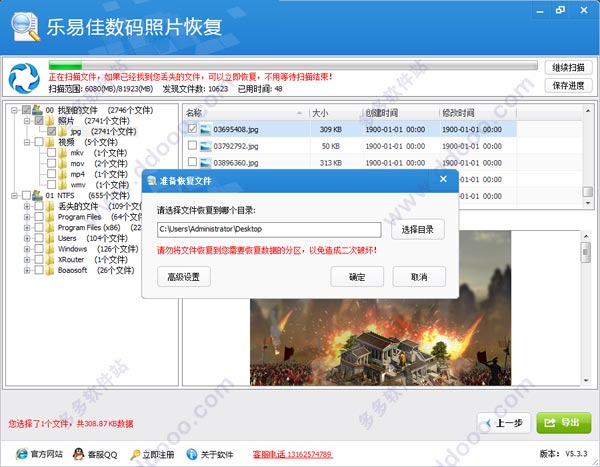
Task: Sort file list by 名称 column
Action: [246, 113]
